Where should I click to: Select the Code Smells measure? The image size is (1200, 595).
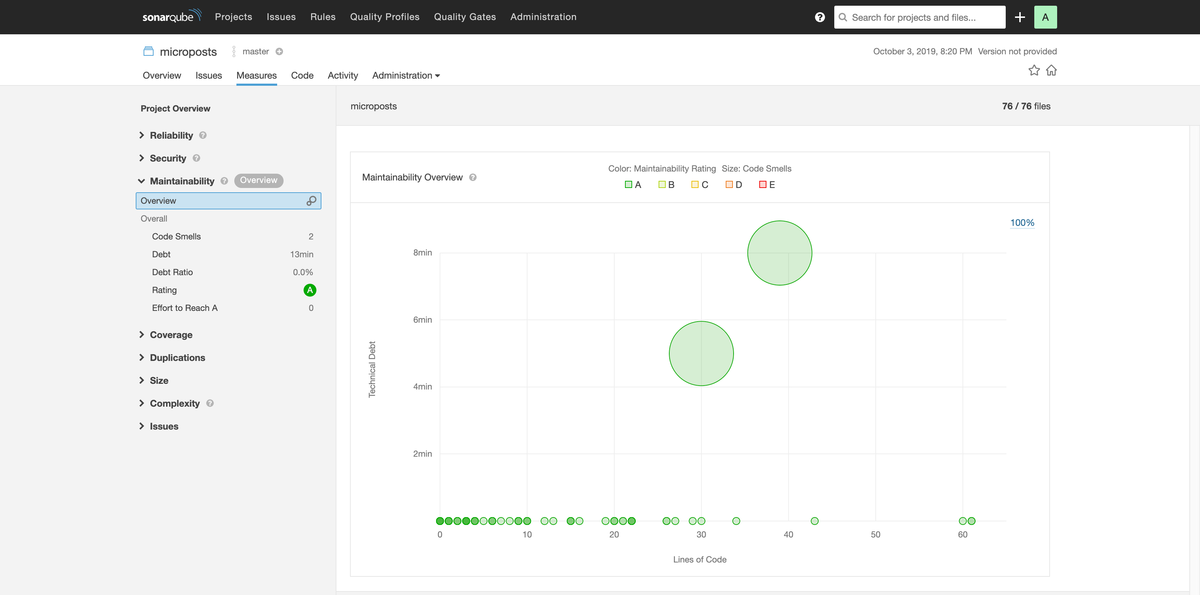click(x=228, y=236)
